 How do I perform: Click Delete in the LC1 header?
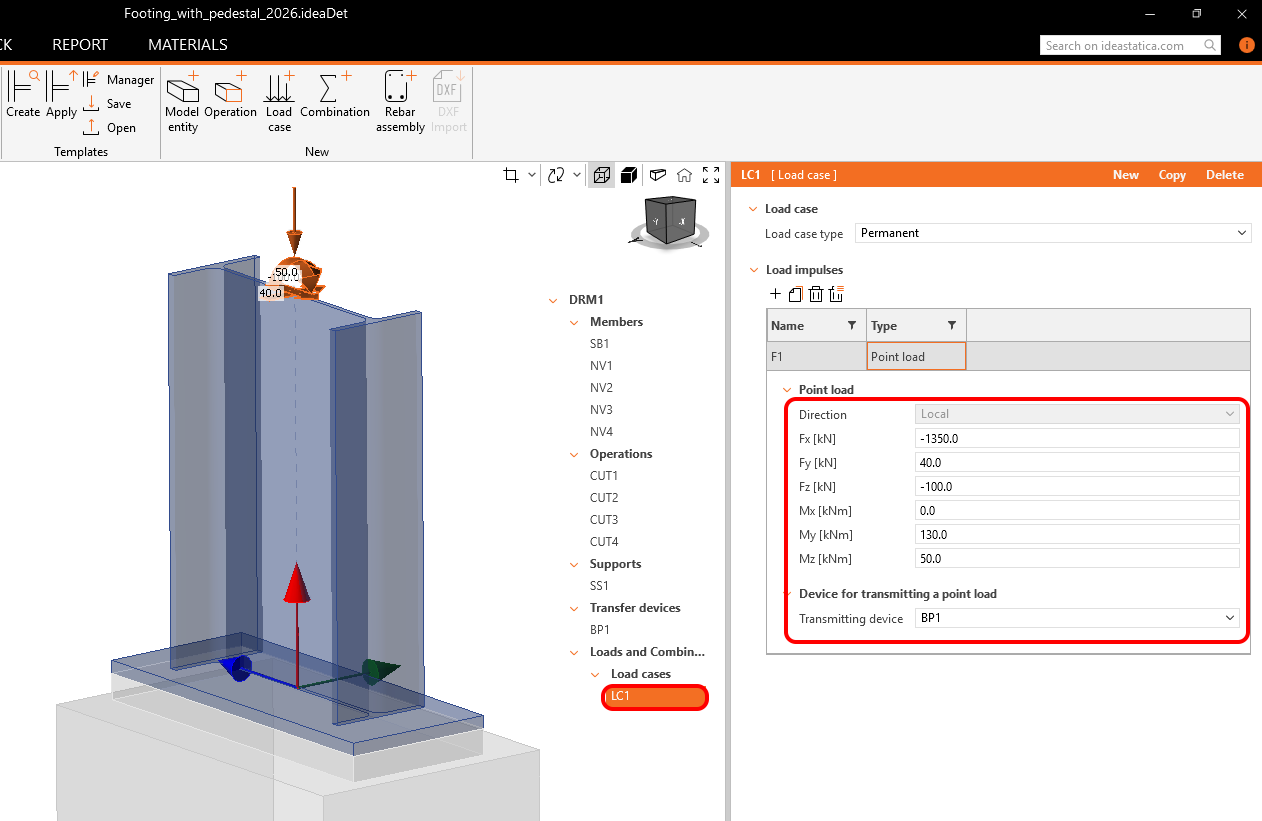(x=1224, y=175)
